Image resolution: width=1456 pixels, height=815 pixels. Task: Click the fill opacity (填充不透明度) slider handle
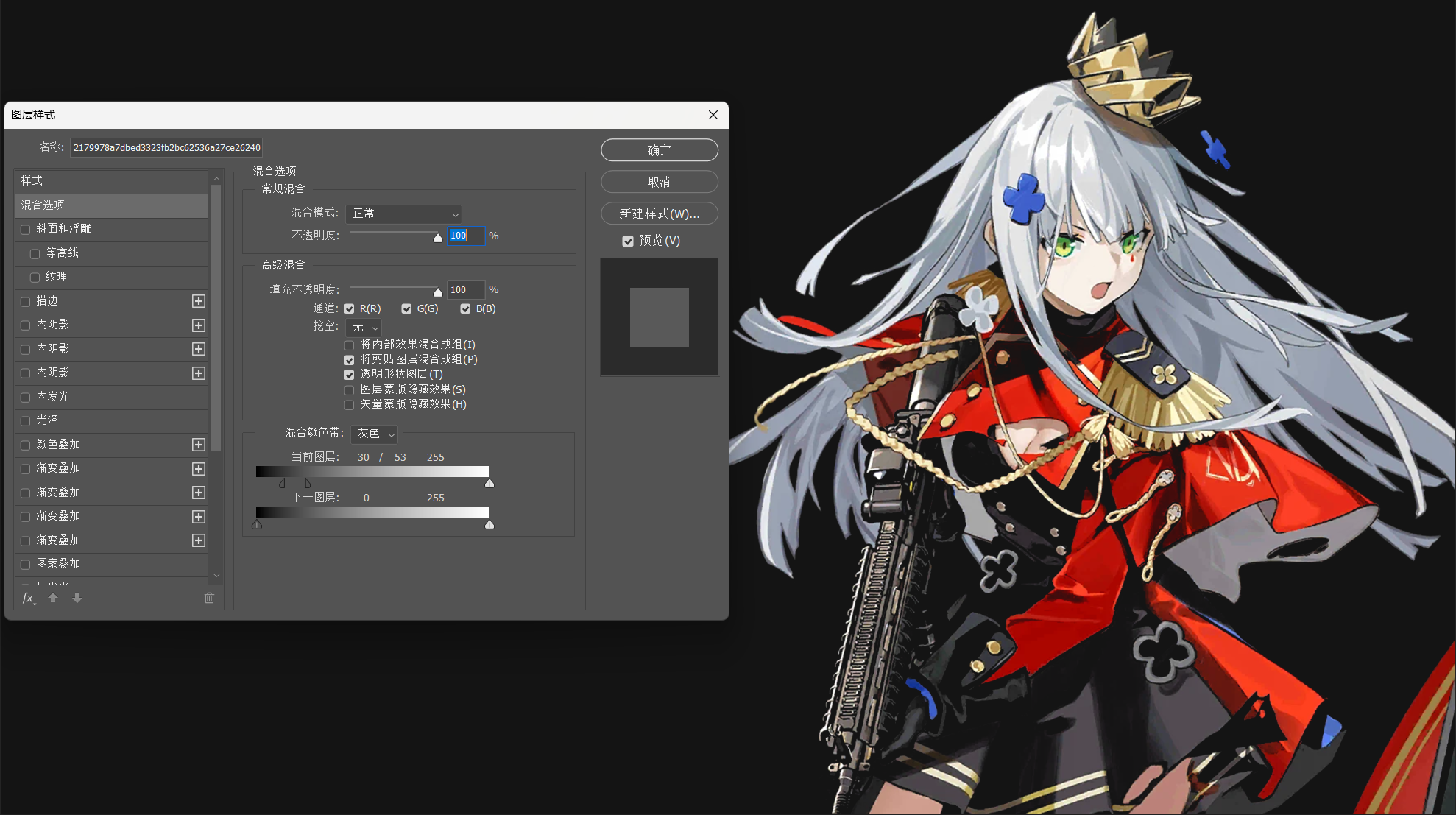pyautogui.click(x=438, y=292)
